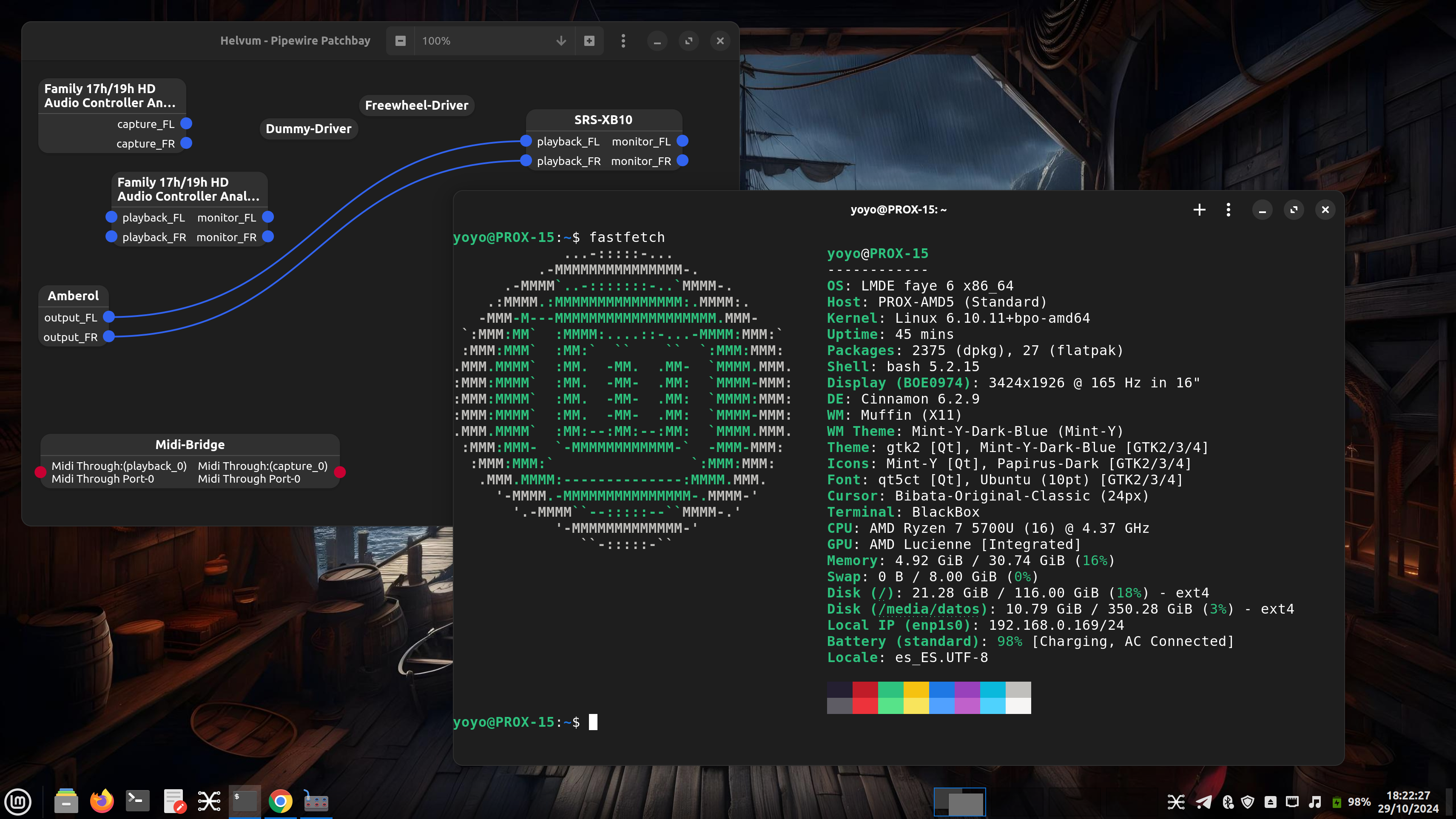Select the Freewheel-Driver node
The width and height of the screenshot is (1456, 819).
tap(417, 105)
